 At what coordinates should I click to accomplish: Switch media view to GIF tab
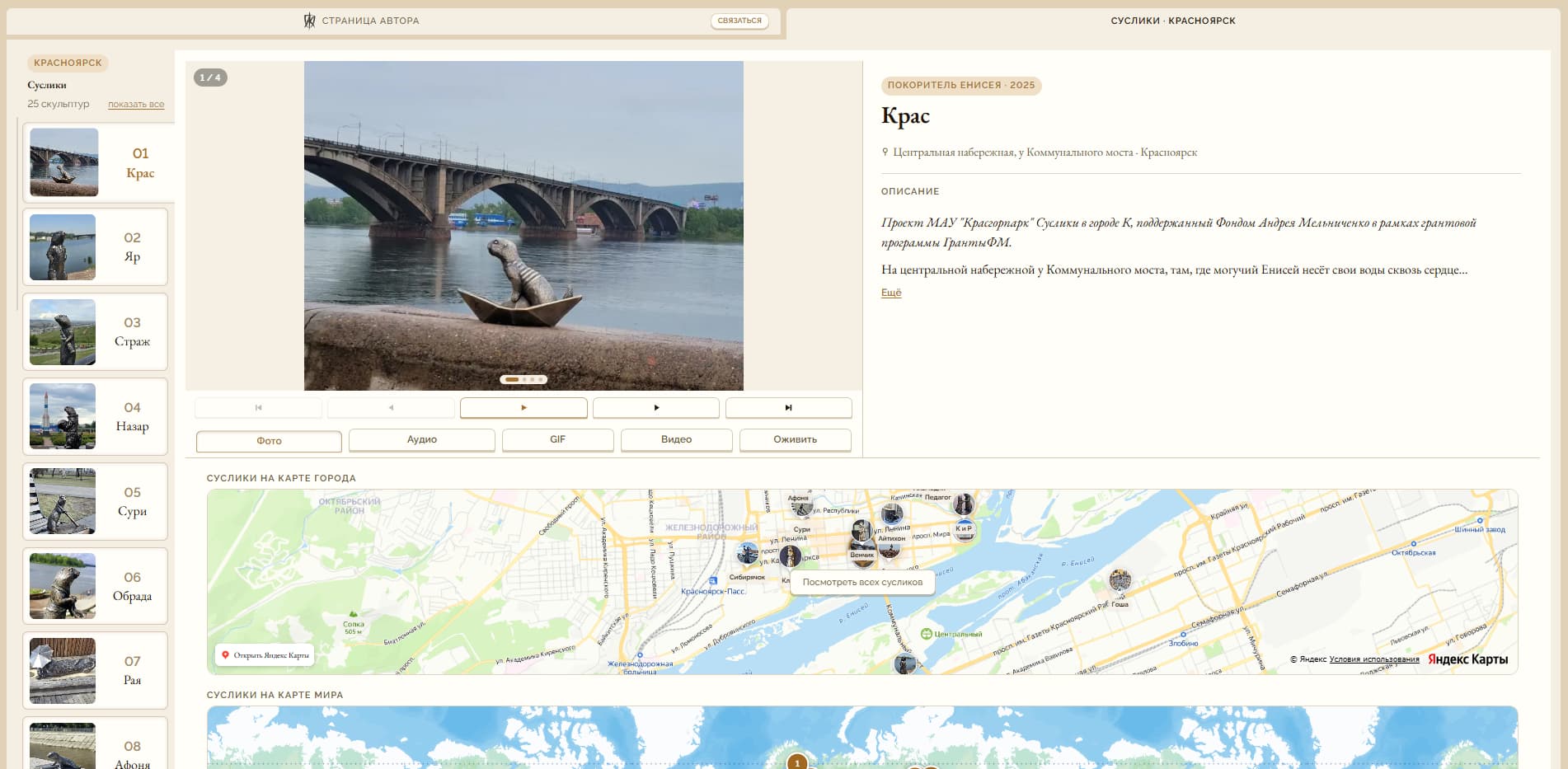[558, 440]
